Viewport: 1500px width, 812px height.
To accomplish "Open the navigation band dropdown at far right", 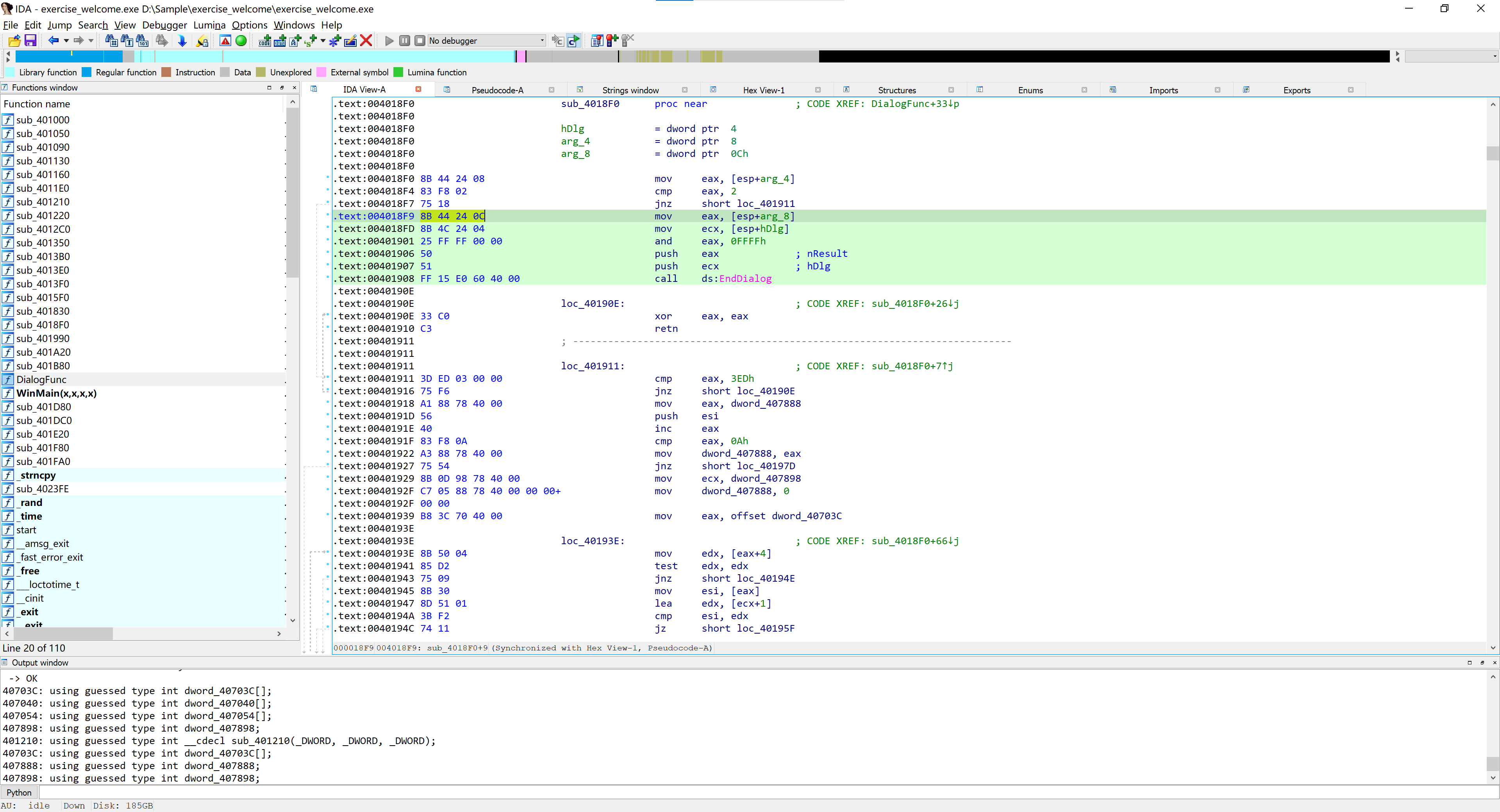I will click(x=1452, y=57).
